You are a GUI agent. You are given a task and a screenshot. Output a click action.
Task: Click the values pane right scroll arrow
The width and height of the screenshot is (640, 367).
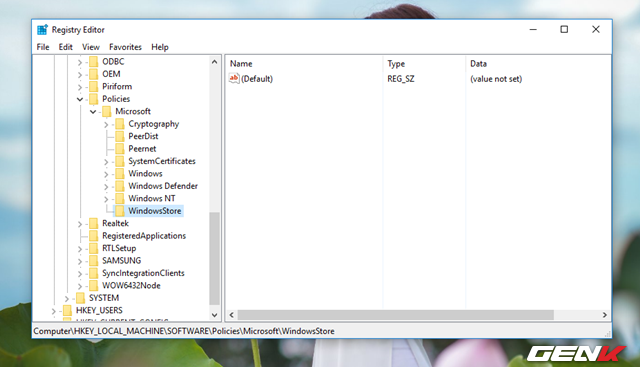[604, 315]
